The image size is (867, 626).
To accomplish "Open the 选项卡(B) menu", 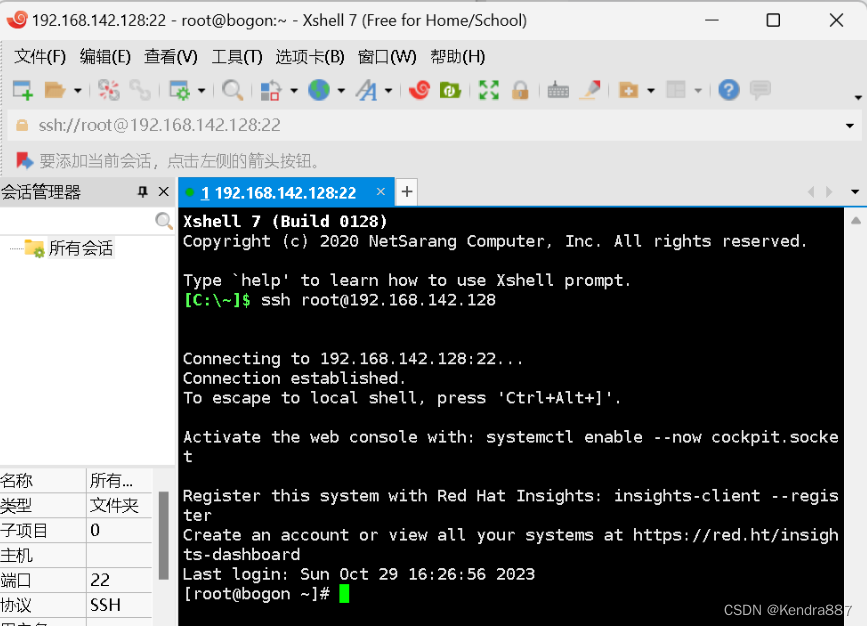I will tap(310, 56).
